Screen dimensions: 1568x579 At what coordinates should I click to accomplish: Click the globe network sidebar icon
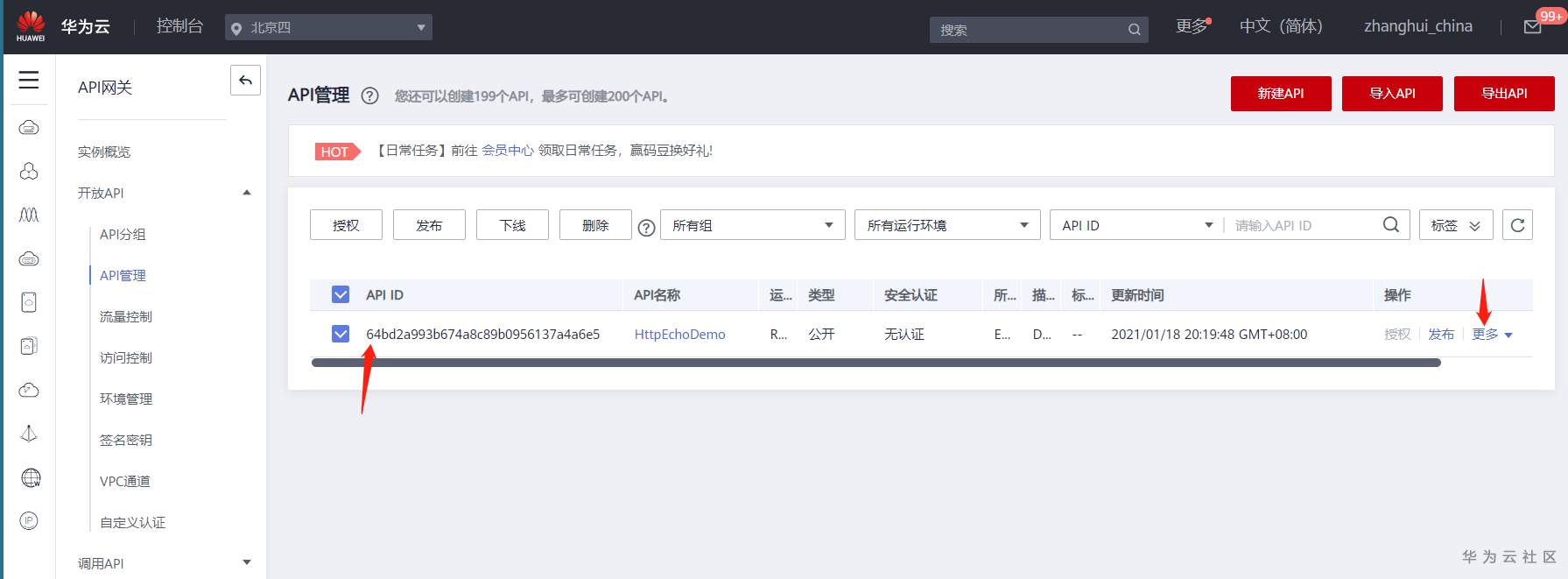pyautogui.click(x=31, y=477)
